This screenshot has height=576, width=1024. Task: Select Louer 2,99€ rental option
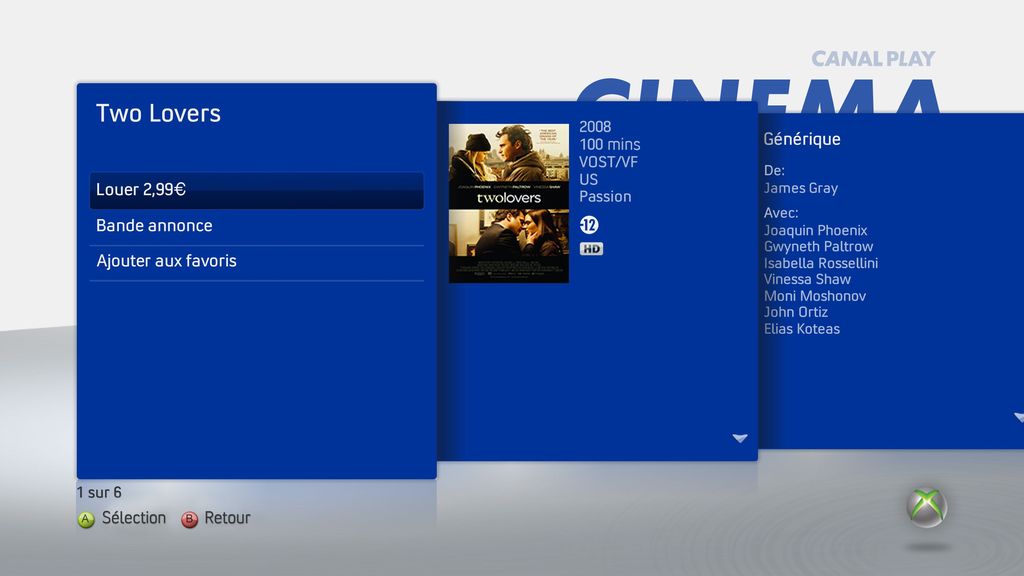tap(257, 190)
